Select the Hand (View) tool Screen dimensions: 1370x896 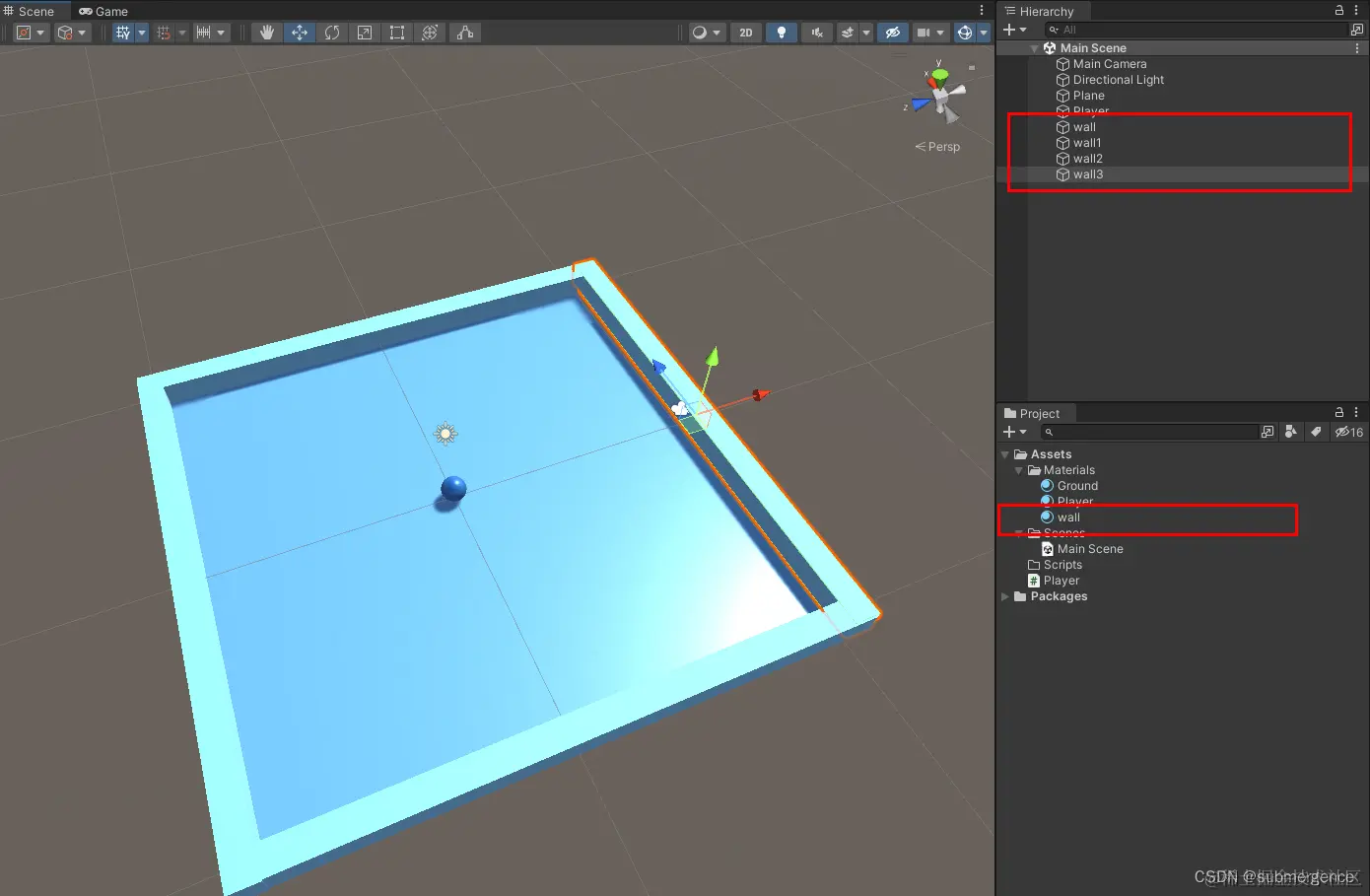[x=266, y=33]
